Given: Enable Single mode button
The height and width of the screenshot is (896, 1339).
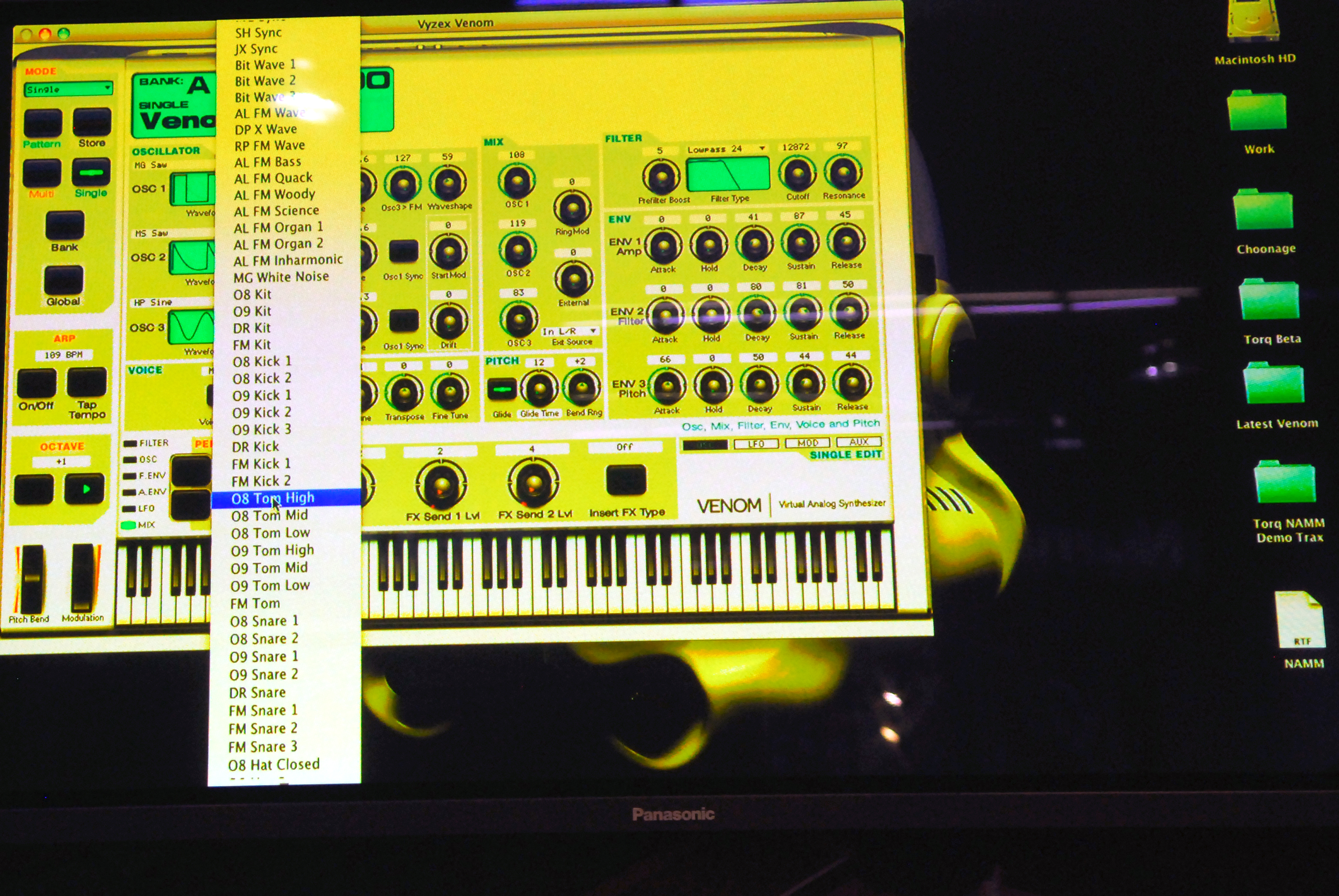Looking at the screenshot, I should pos(91,173).
